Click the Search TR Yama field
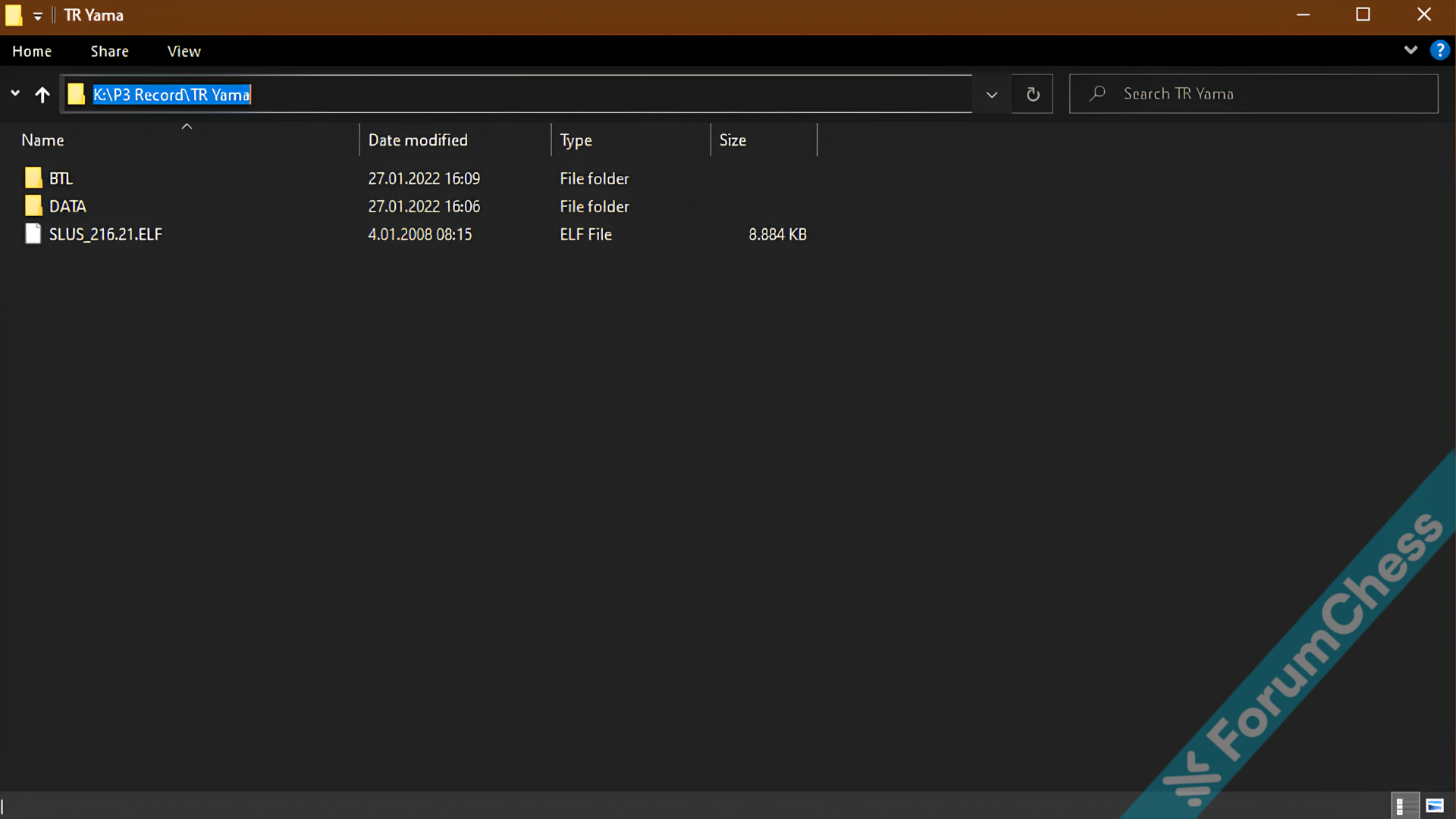This screenshot has height=819, width=1456. pos(1254,94)
